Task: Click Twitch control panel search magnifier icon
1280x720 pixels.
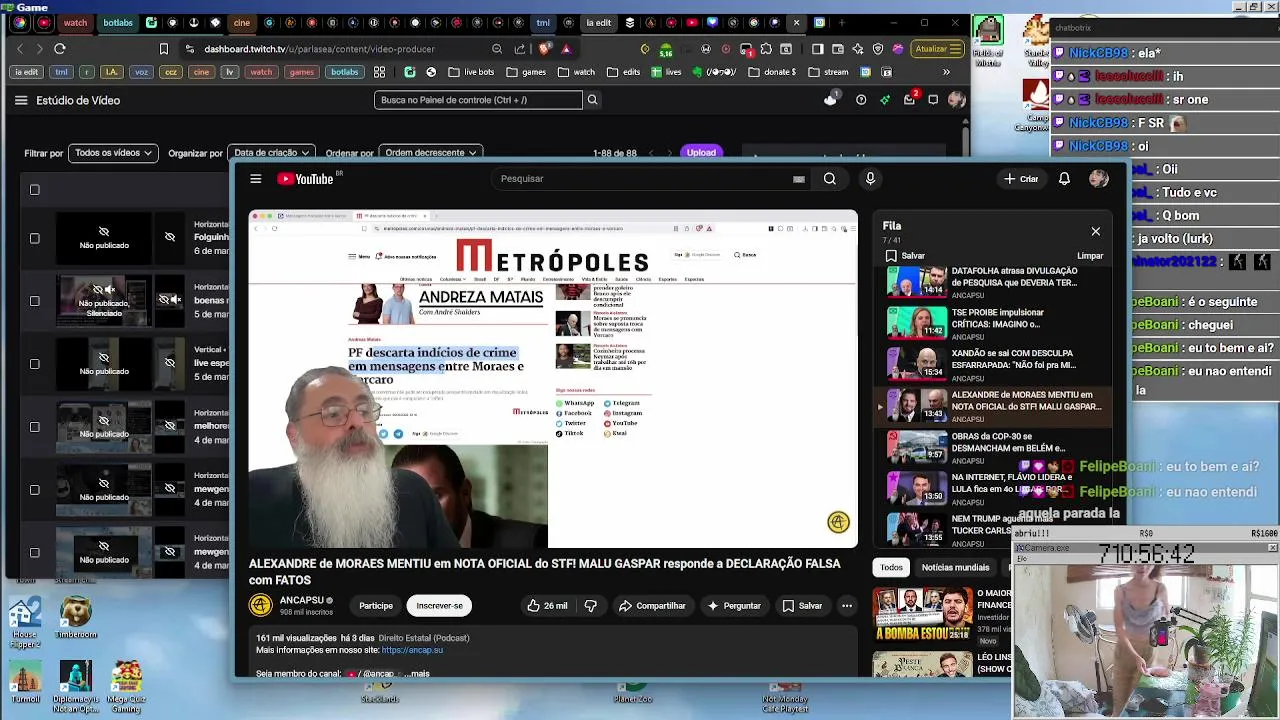Action: tap(592, 100)
